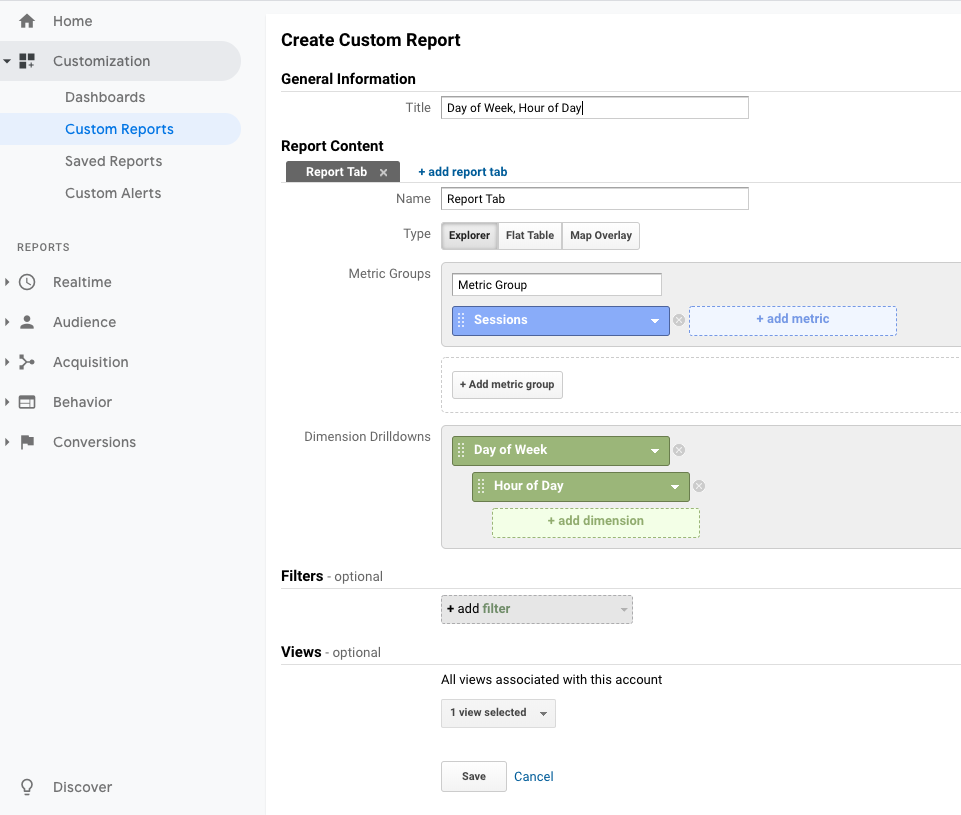This screenshot has width=961, height=815.
Task: Remove the Hour of Day dimension
Action: 699,486
